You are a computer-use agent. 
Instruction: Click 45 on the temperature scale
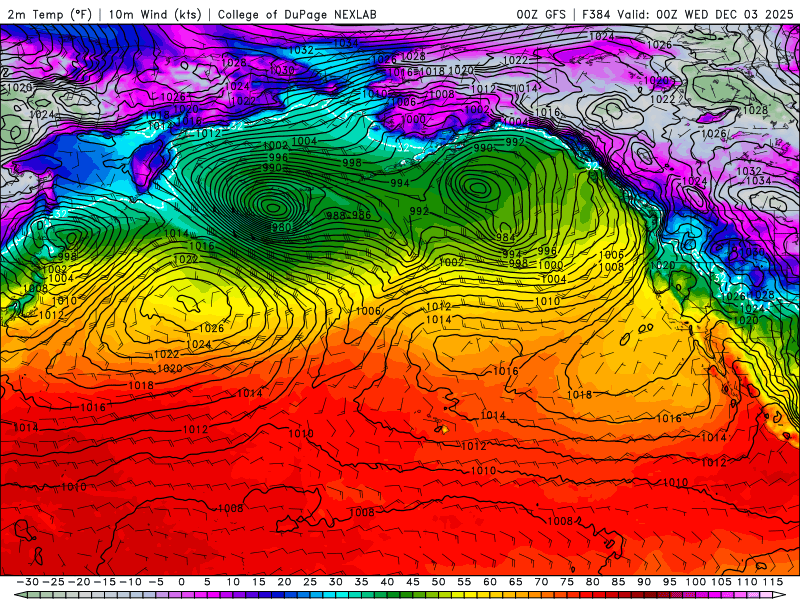(413, 582)
